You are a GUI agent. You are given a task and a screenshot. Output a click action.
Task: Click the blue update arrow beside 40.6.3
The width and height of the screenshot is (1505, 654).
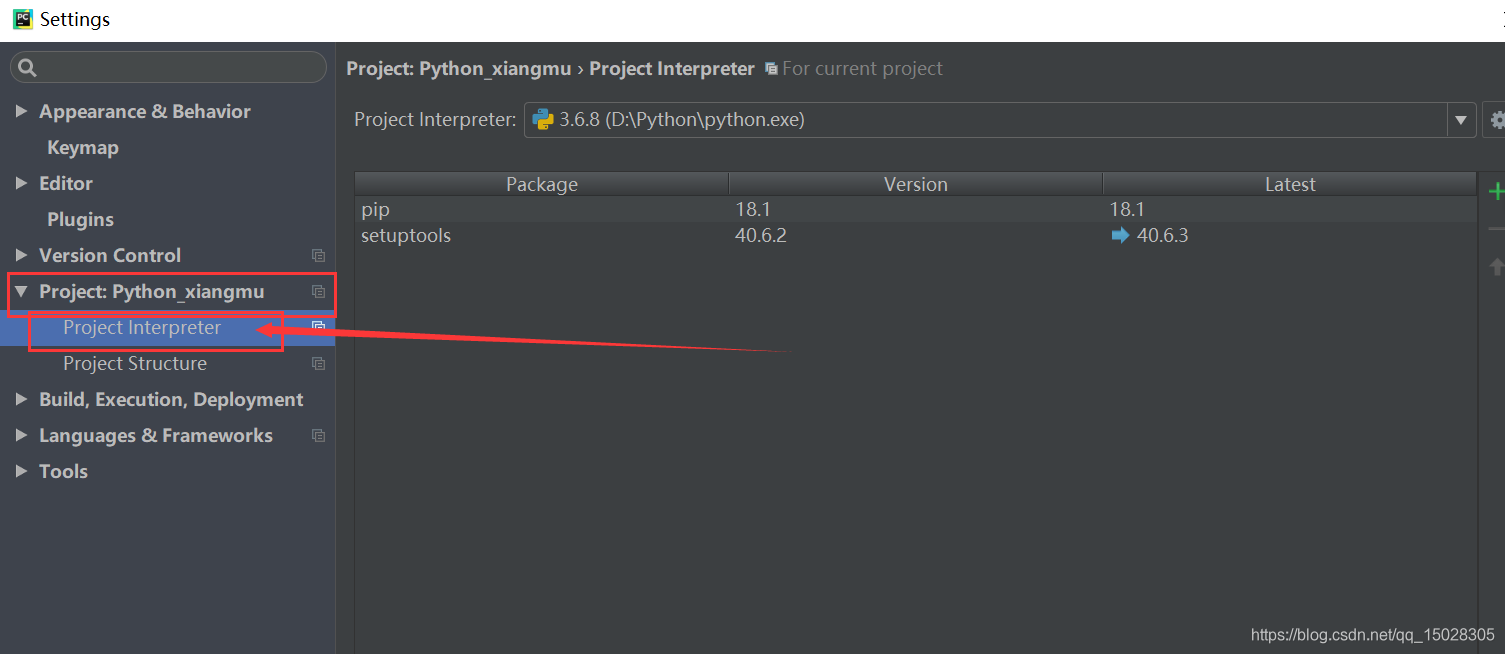[1120, 236]
